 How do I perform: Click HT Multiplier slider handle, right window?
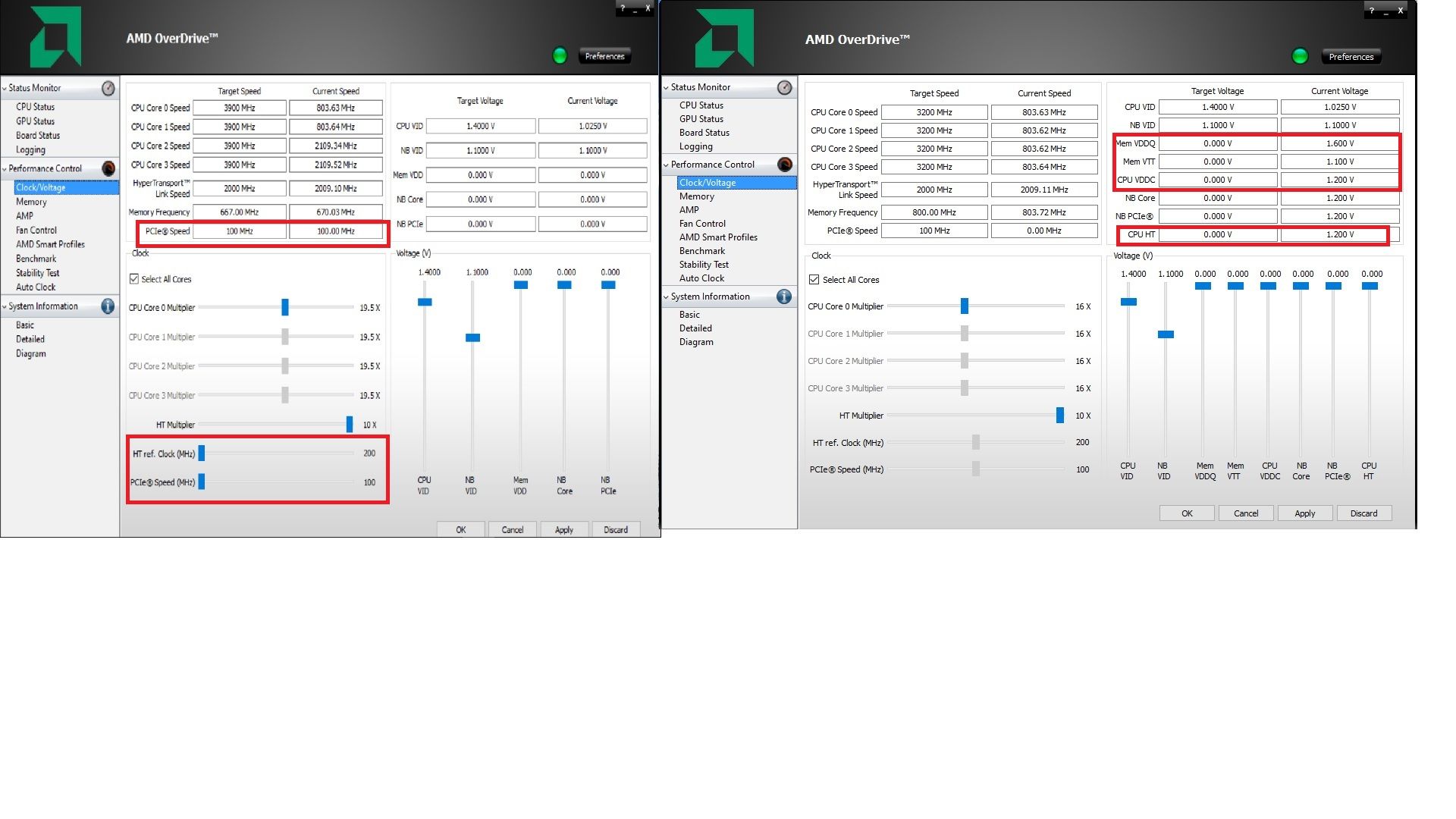coord(1059,415)
